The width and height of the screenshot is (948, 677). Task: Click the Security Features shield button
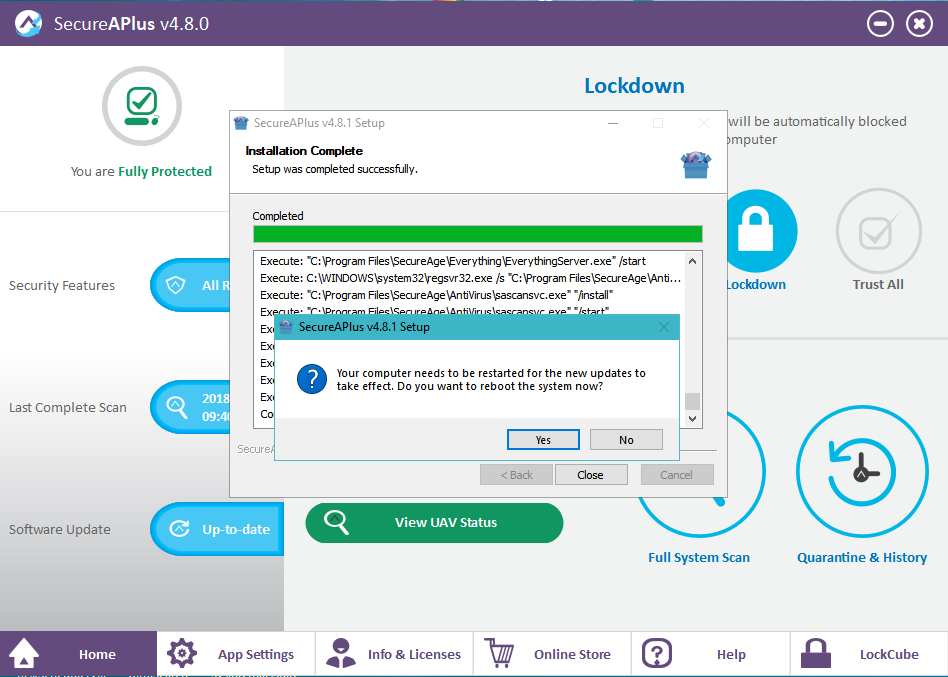(x=190, y=285)
